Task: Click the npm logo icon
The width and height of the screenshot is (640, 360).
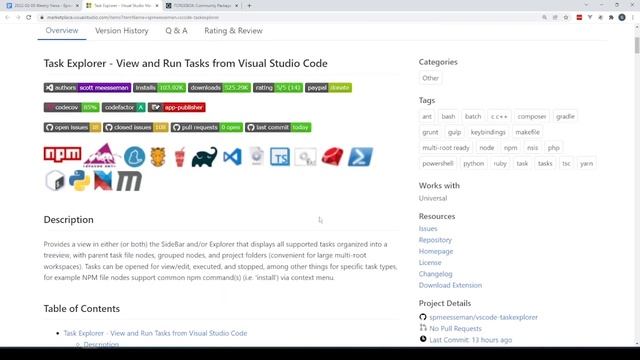Action: [x=62, y=155]
